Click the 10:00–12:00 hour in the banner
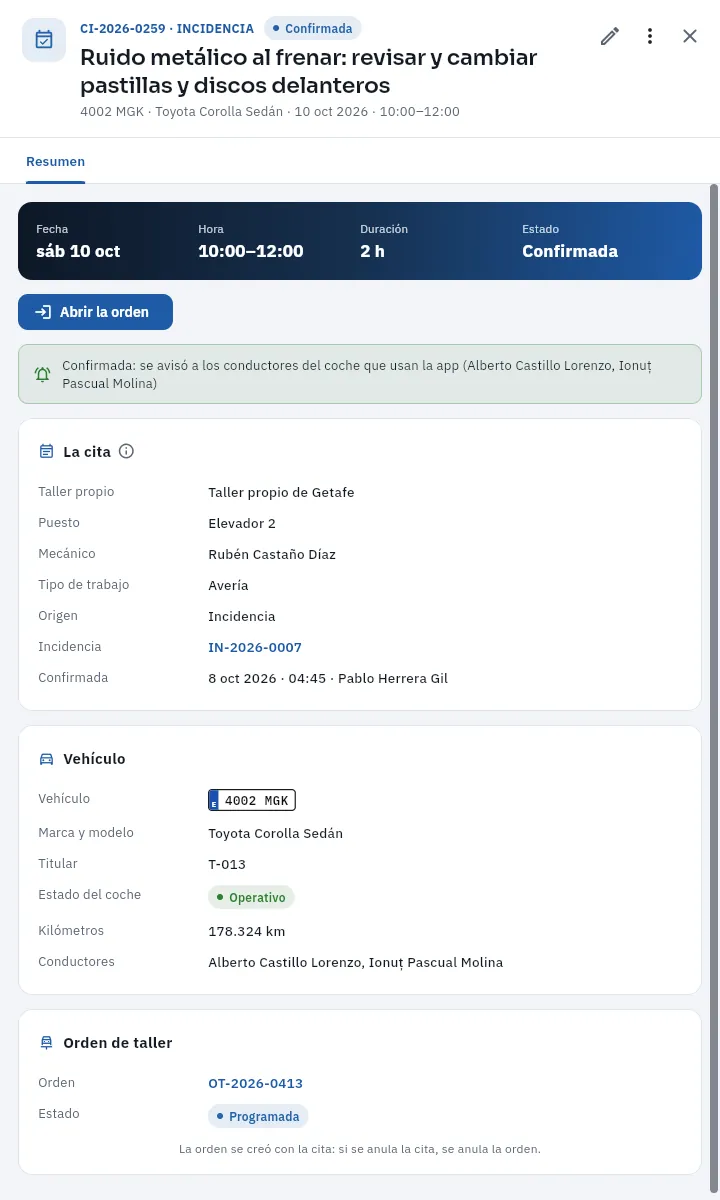 pos(251,251)
